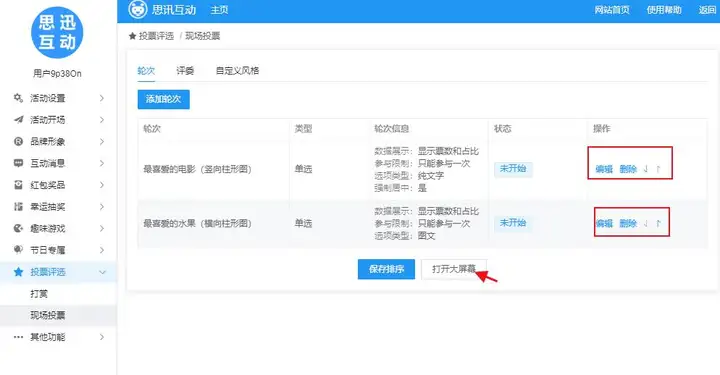Image resolution: width=720 pixels, height=375 pixels.
Task: Click the 单选 type of 最喜爱的电影 row
Action: (304, 169)
